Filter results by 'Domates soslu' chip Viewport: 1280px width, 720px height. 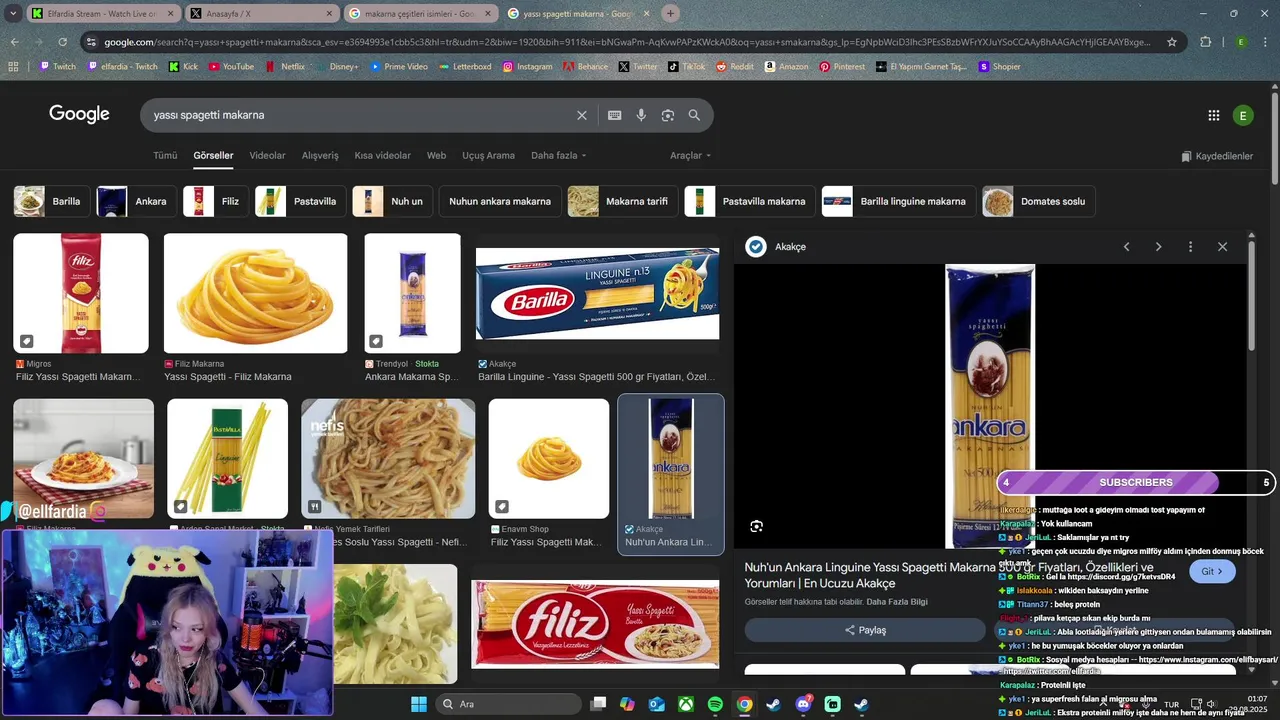[1038, 201]
